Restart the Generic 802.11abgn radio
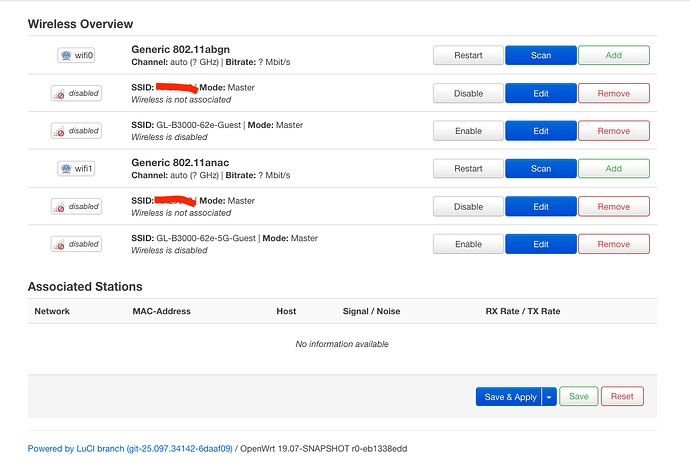The image size is (690, 476). click(x=468, y=56)
